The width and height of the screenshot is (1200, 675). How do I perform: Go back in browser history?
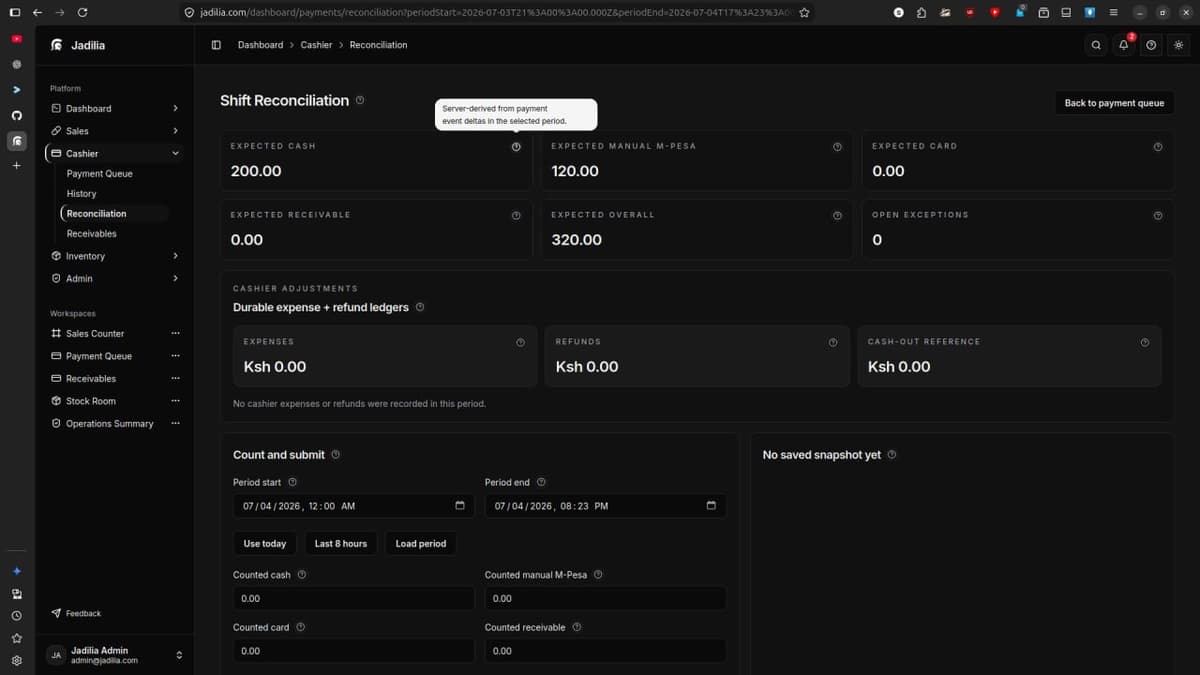click(37, 12)
